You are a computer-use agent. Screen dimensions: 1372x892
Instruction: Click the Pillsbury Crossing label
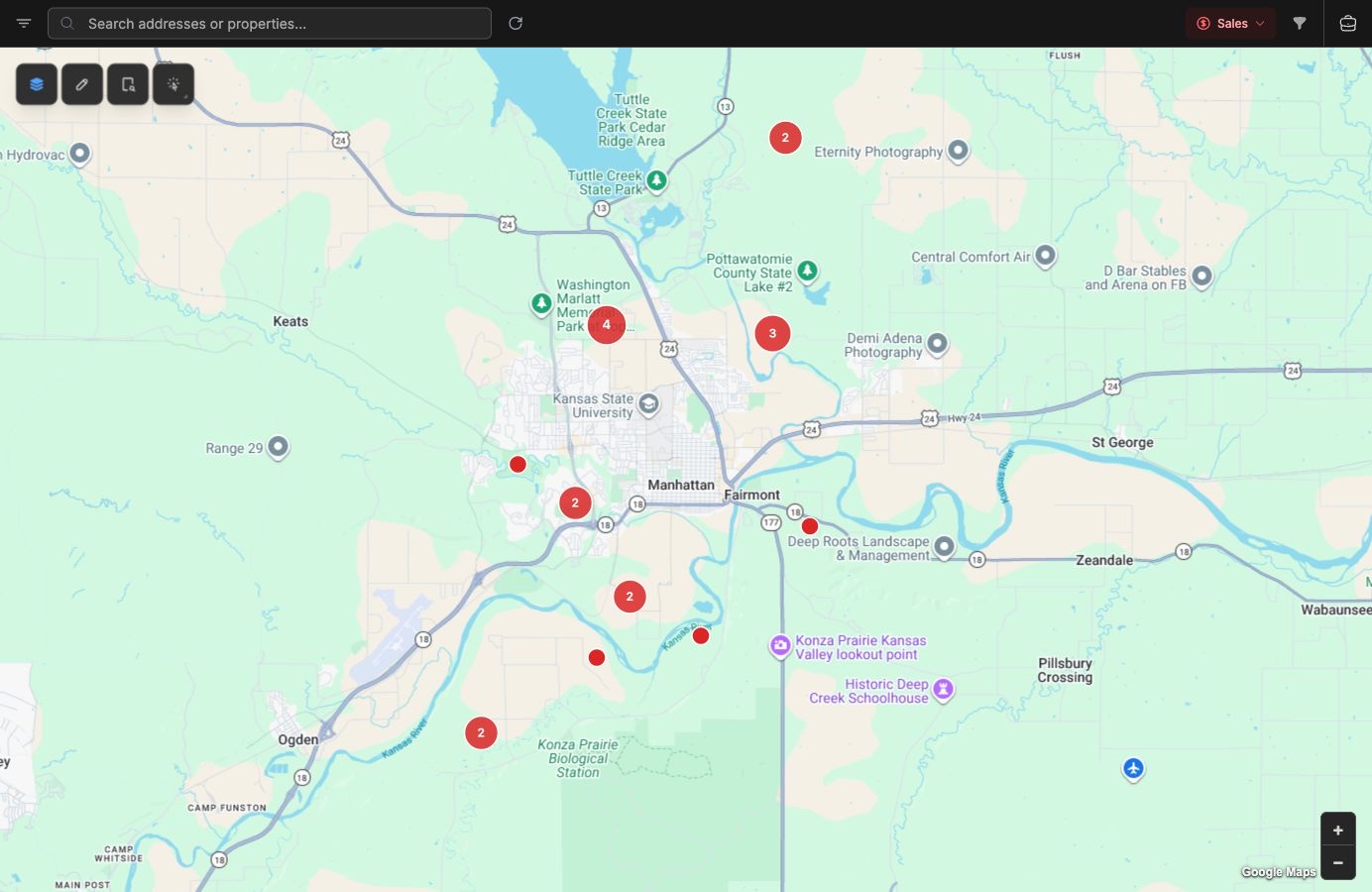point(1065,671)
